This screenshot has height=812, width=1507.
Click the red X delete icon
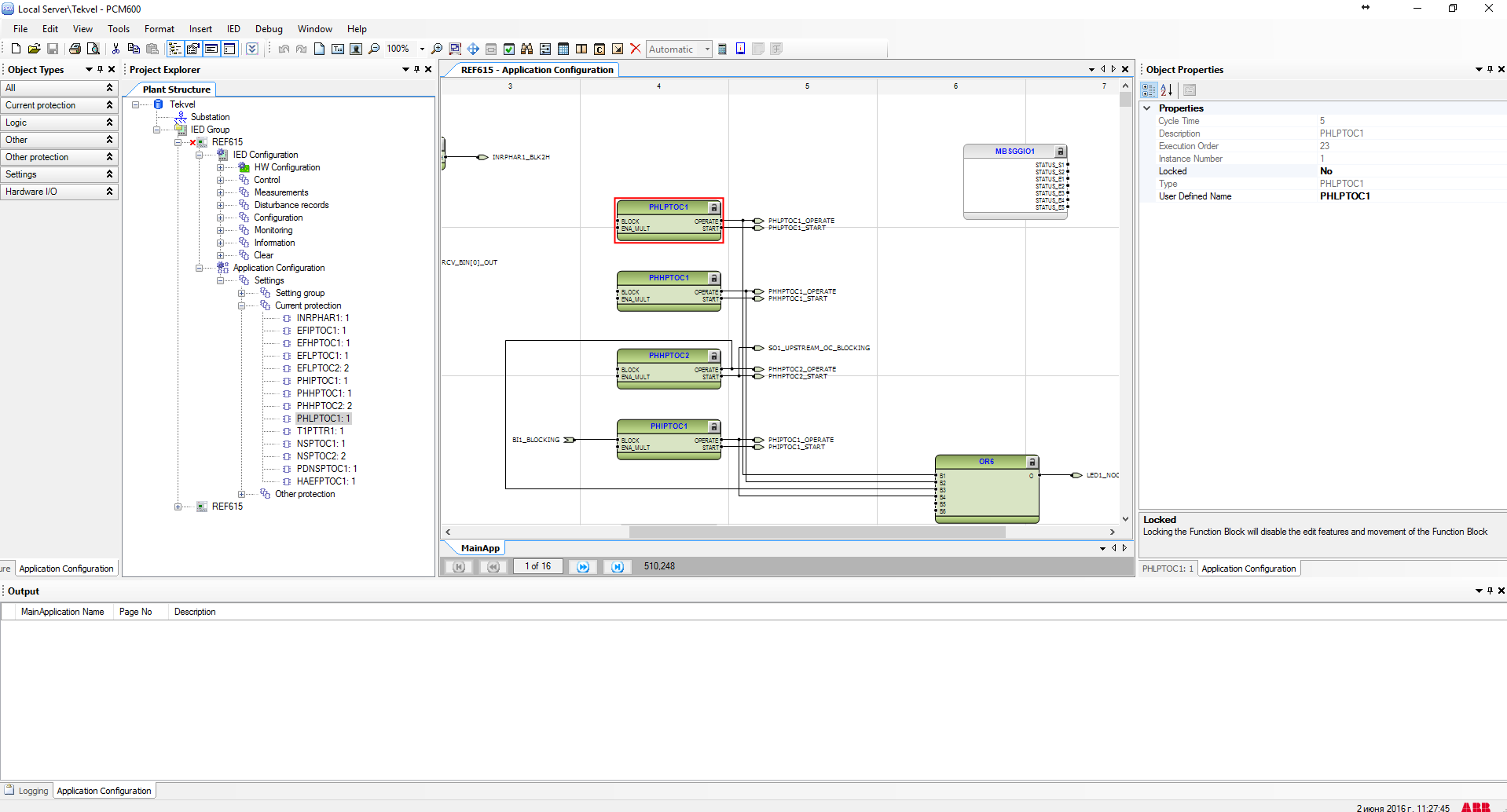(x=636, y=49)
